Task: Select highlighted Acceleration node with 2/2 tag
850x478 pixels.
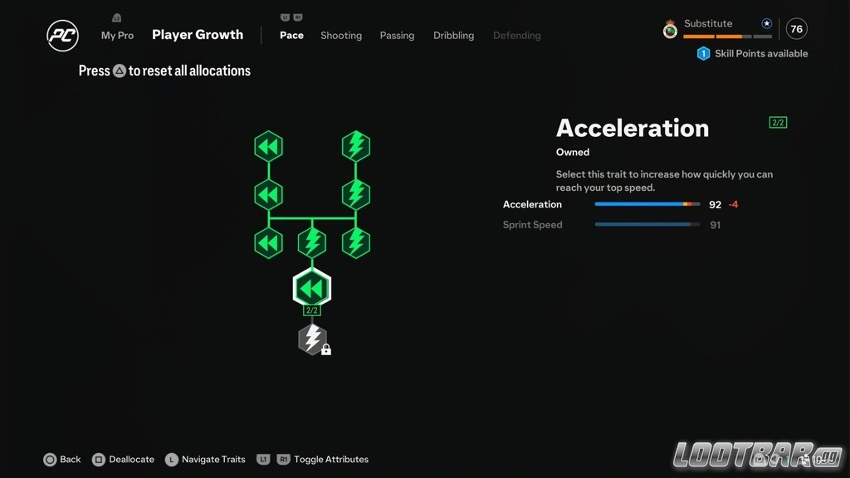Action: pos(312,288)
